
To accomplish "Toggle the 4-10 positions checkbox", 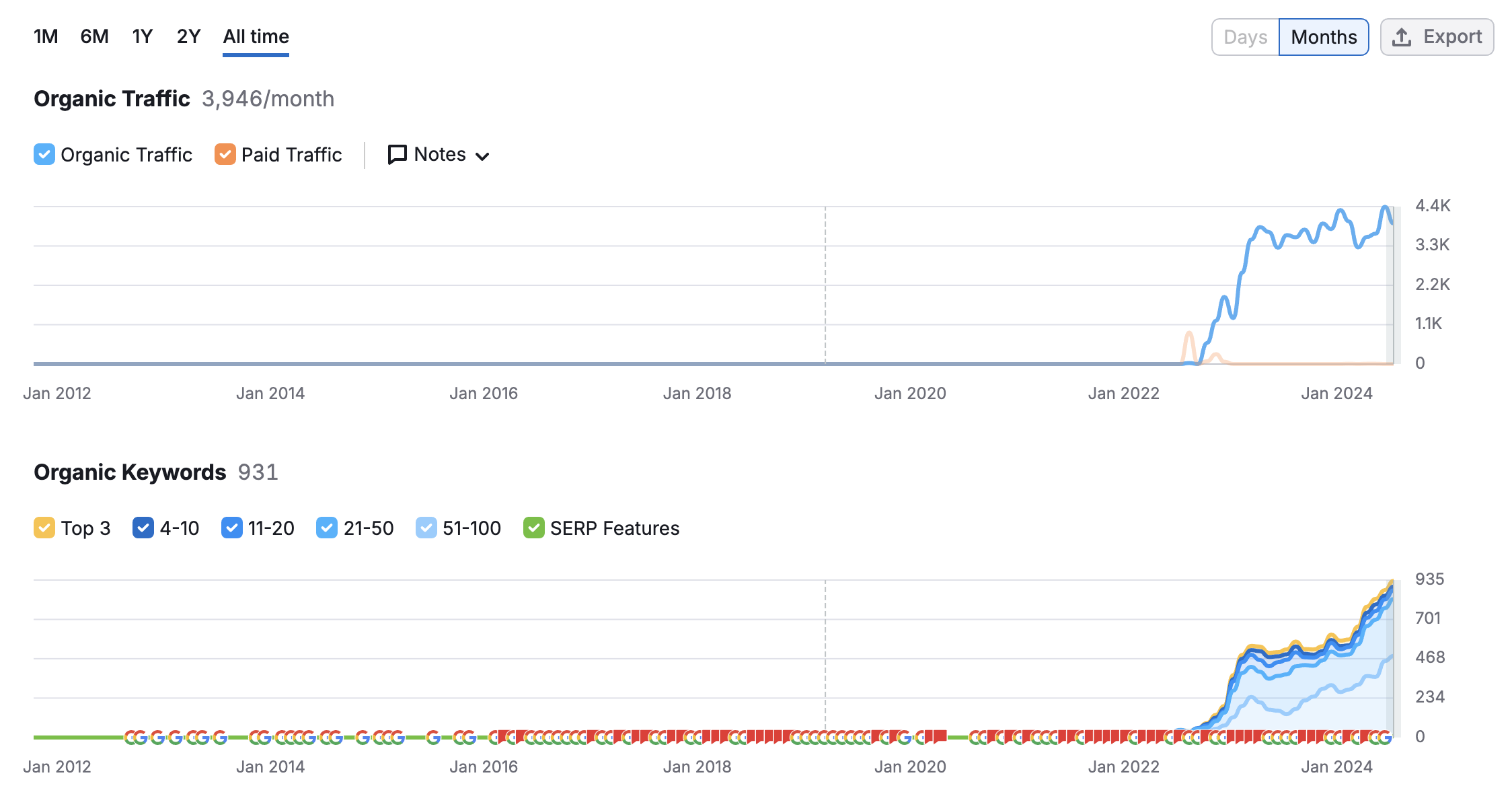I will [143, 528].
